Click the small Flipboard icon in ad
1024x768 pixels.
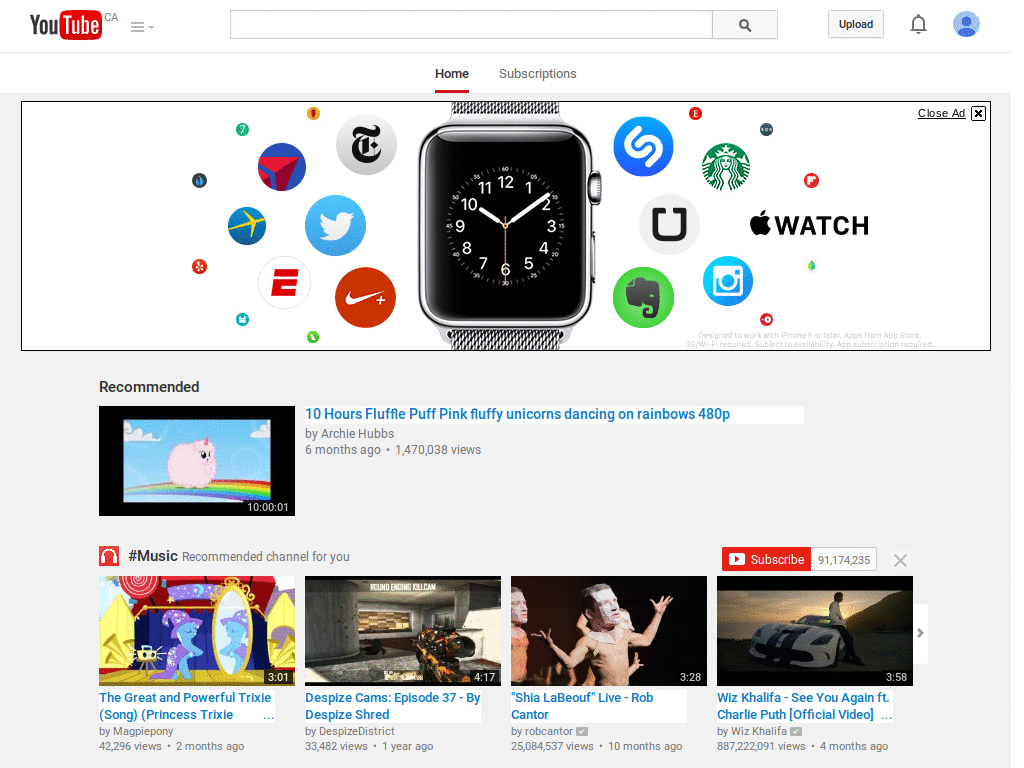811,180
